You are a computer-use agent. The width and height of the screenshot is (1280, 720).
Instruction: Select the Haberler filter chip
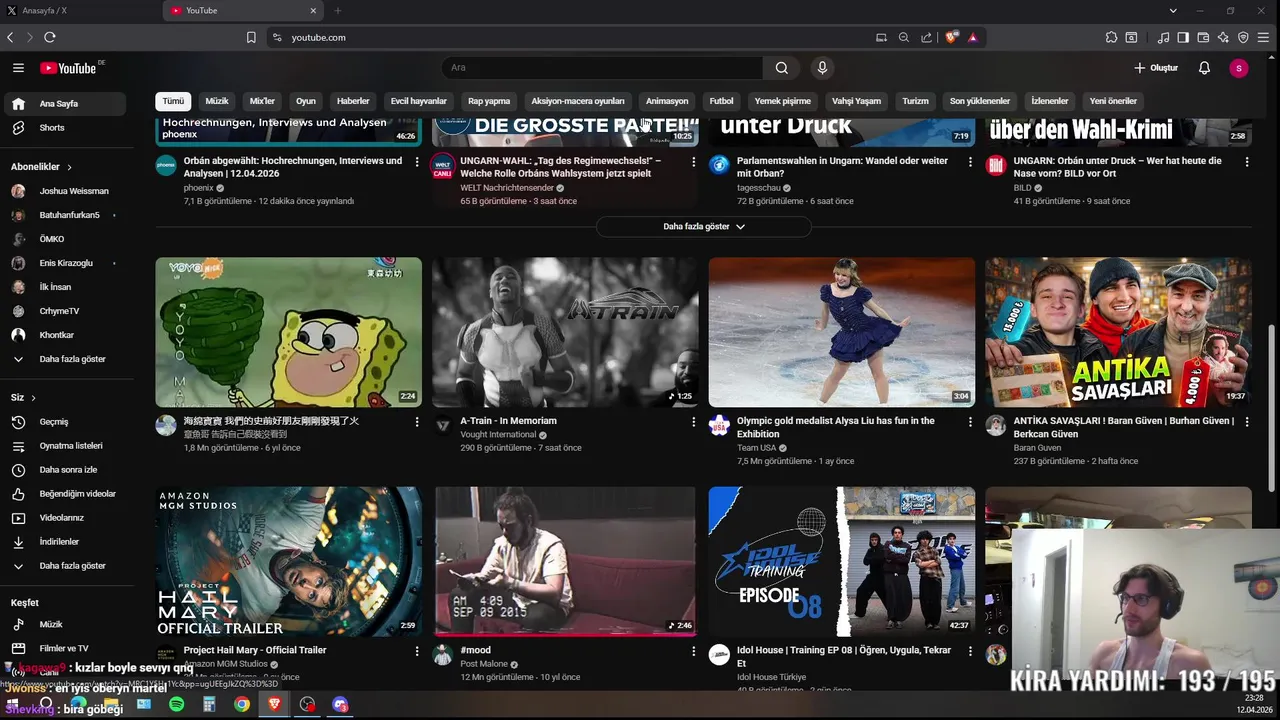[353, 101]
